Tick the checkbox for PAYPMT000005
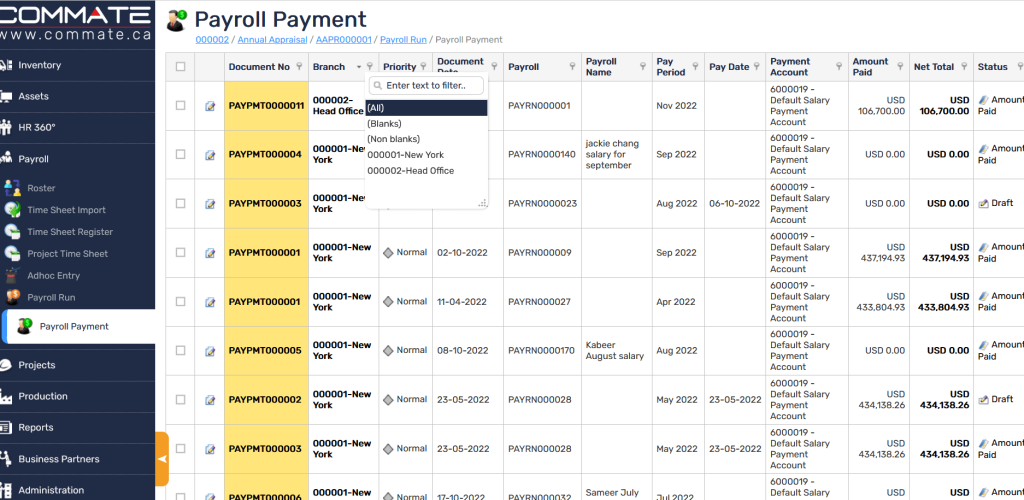The image size is (1024, 500). coord(180,350)
